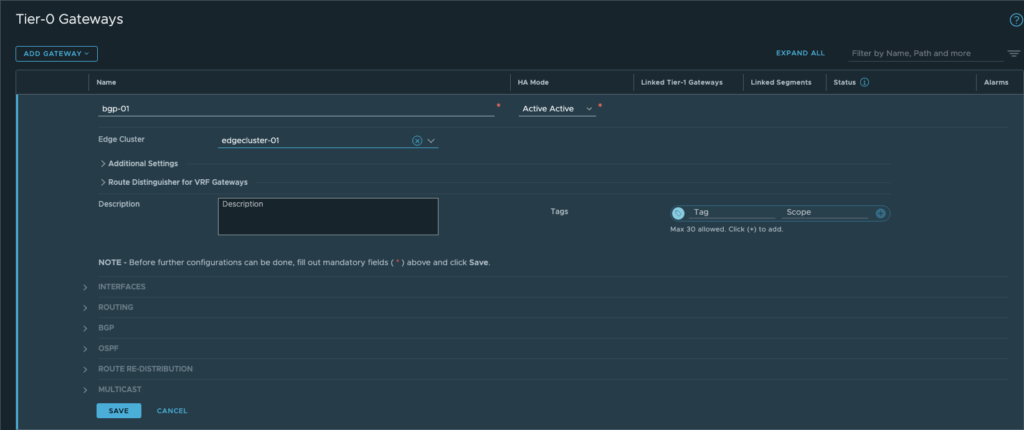Open the Add Gateway dropdown

56,53
